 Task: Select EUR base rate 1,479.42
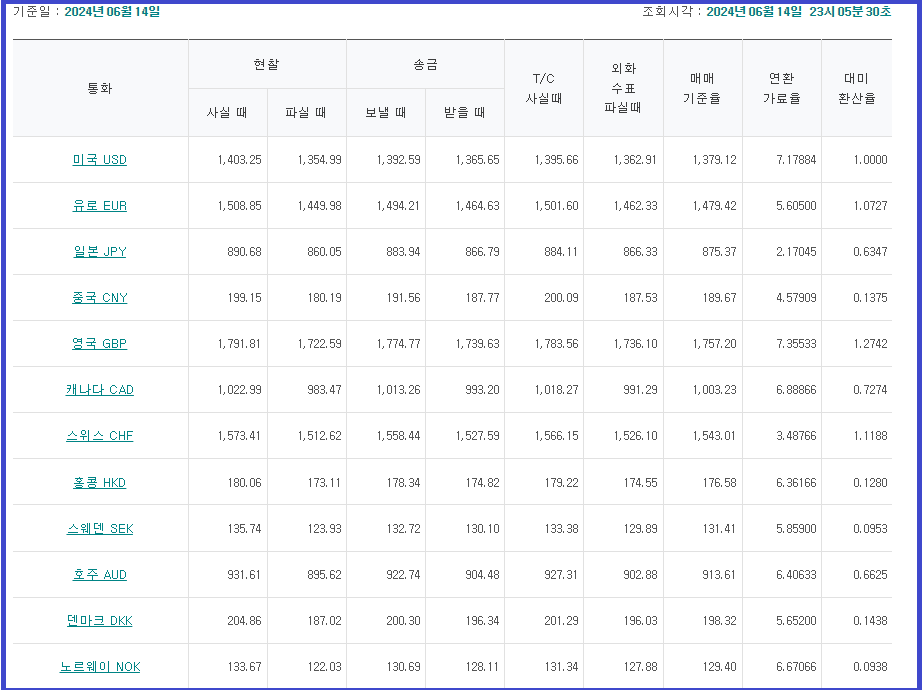point(714,205)
